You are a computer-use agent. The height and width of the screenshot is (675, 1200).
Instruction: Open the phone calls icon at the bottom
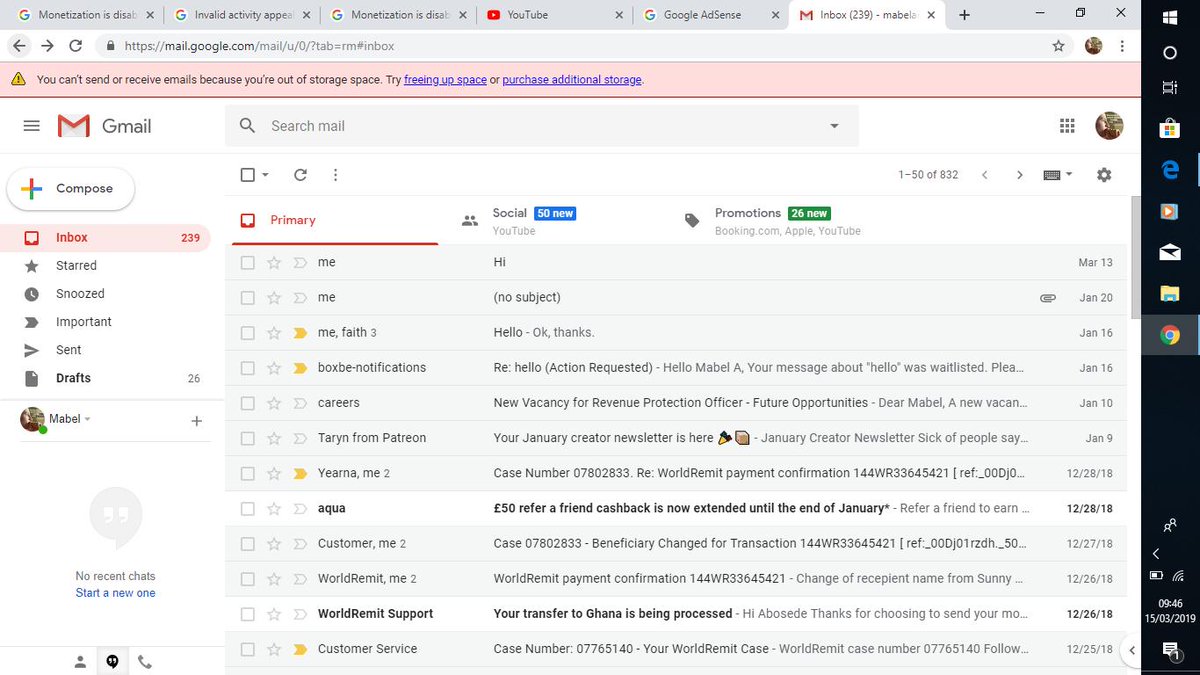point(144,661)
